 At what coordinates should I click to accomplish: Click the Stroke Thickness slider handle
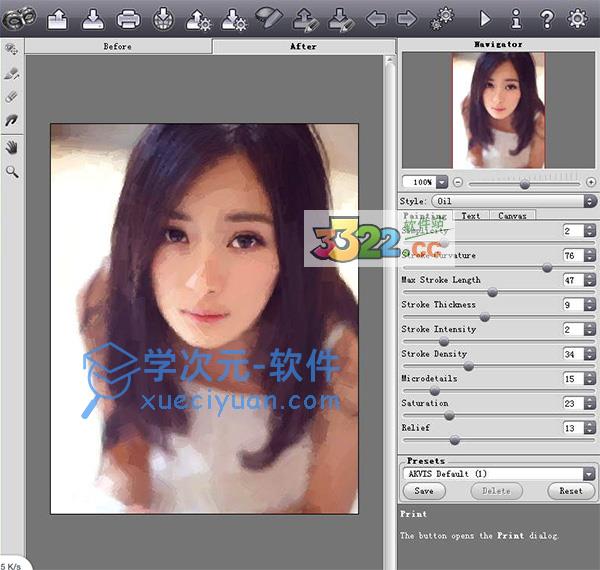(x=485, y=317)
